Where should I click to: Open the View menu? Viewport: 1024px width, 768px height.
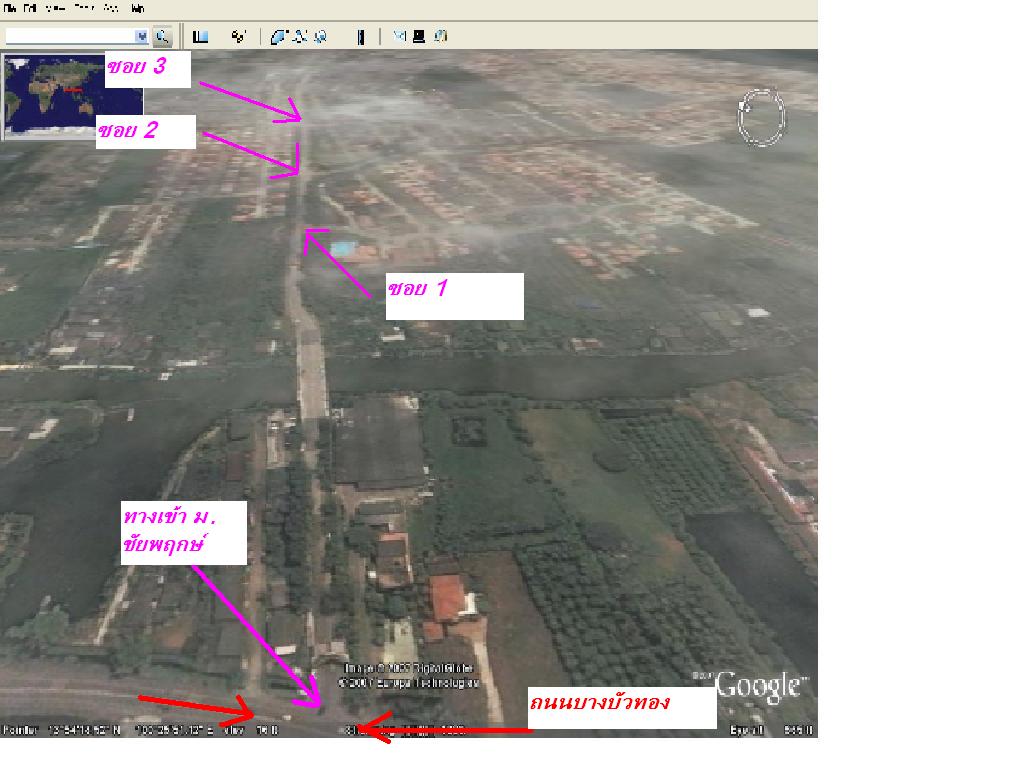pos(56,8)
